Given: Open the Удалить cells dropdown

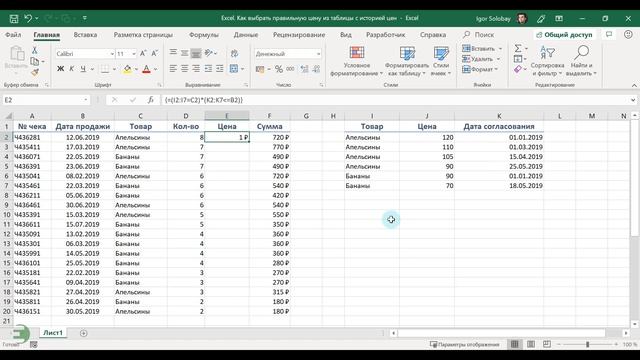Looking at the screenshot, I should [481, 59].
